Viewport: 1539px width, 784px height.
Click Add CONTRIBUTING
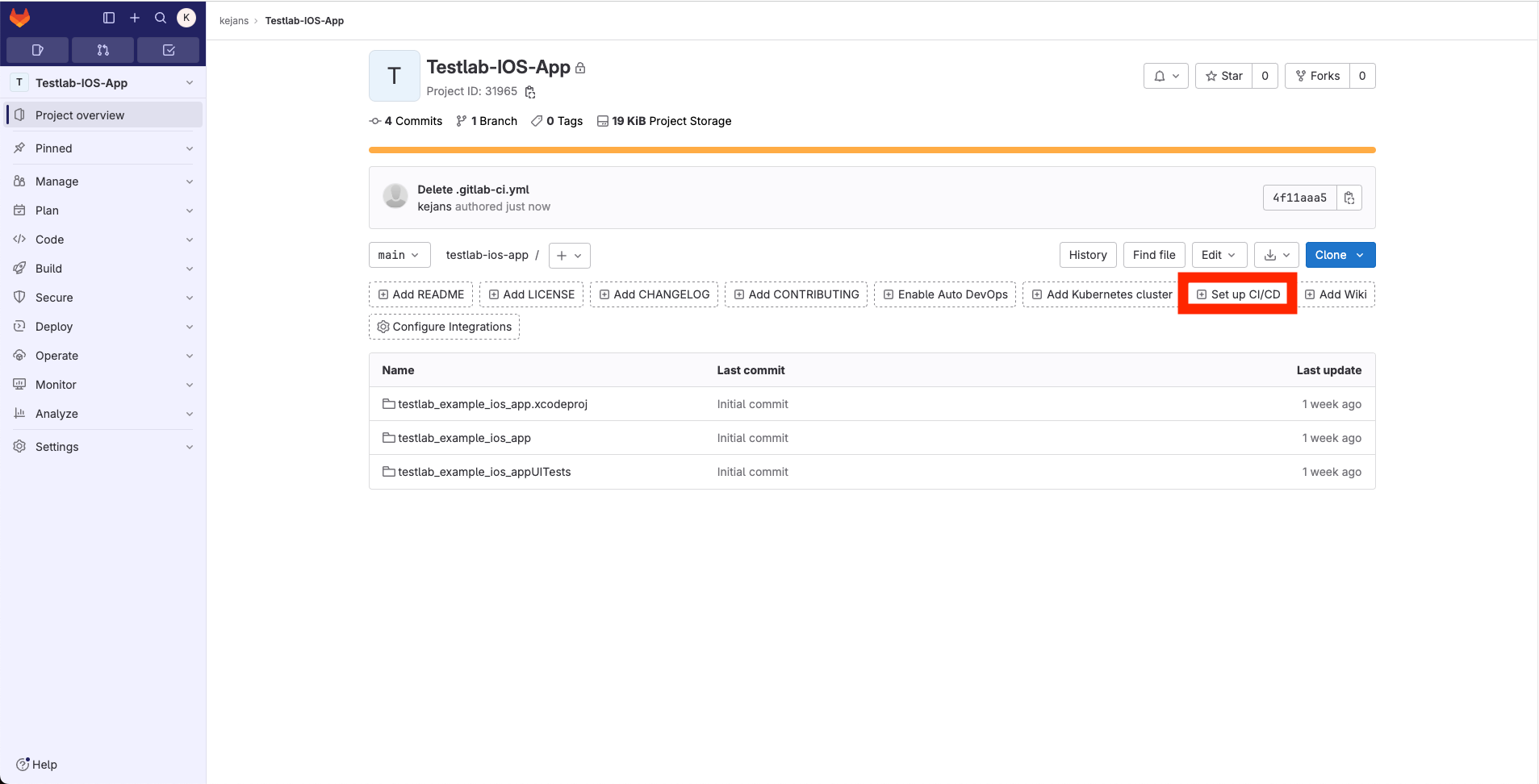796,294
